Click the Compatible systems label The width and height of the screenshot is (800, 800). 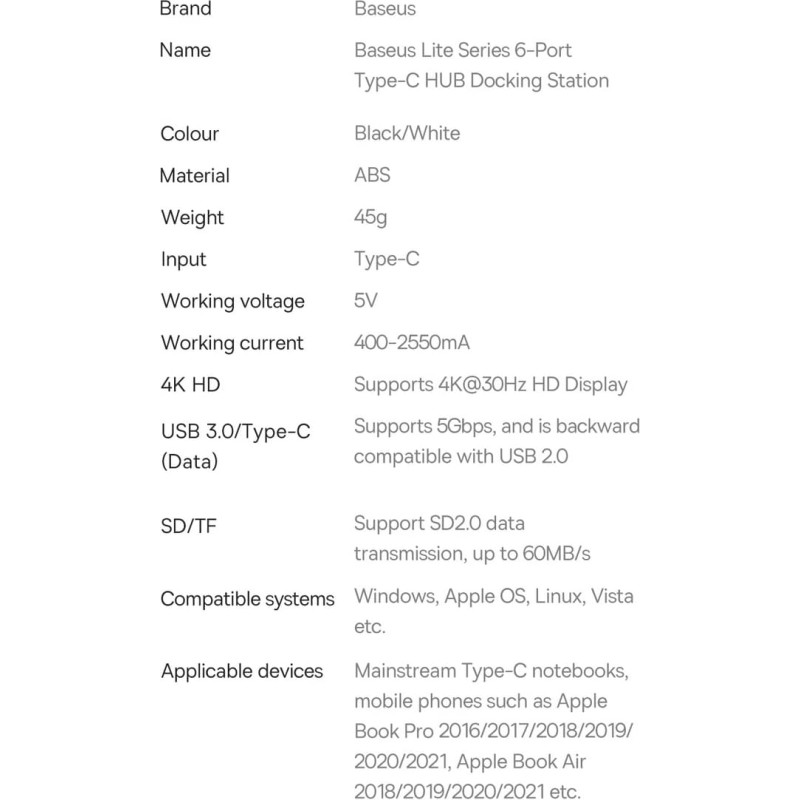click(x=247, y=599)
